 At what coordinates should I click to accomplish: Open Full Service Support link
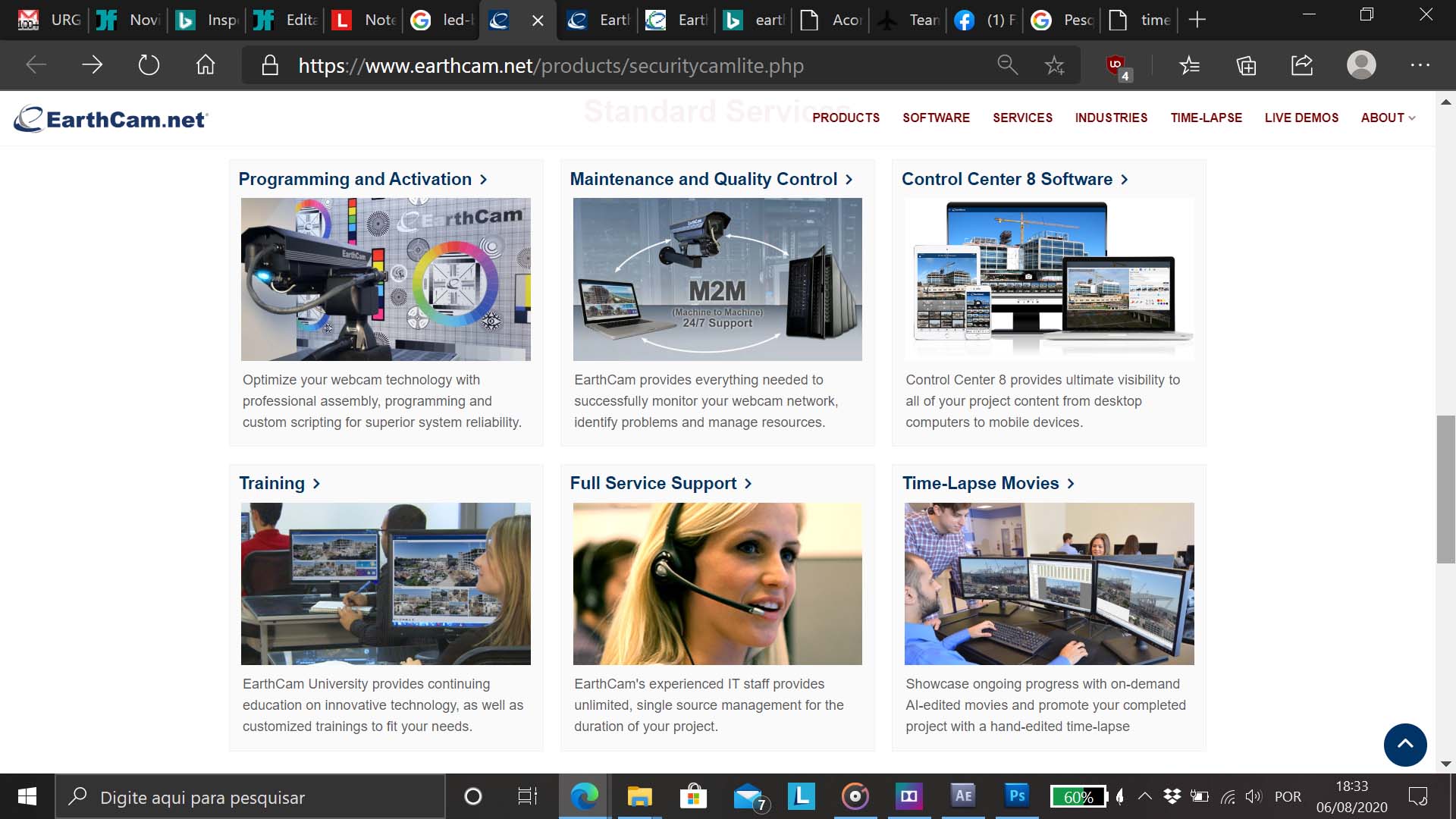661,483
